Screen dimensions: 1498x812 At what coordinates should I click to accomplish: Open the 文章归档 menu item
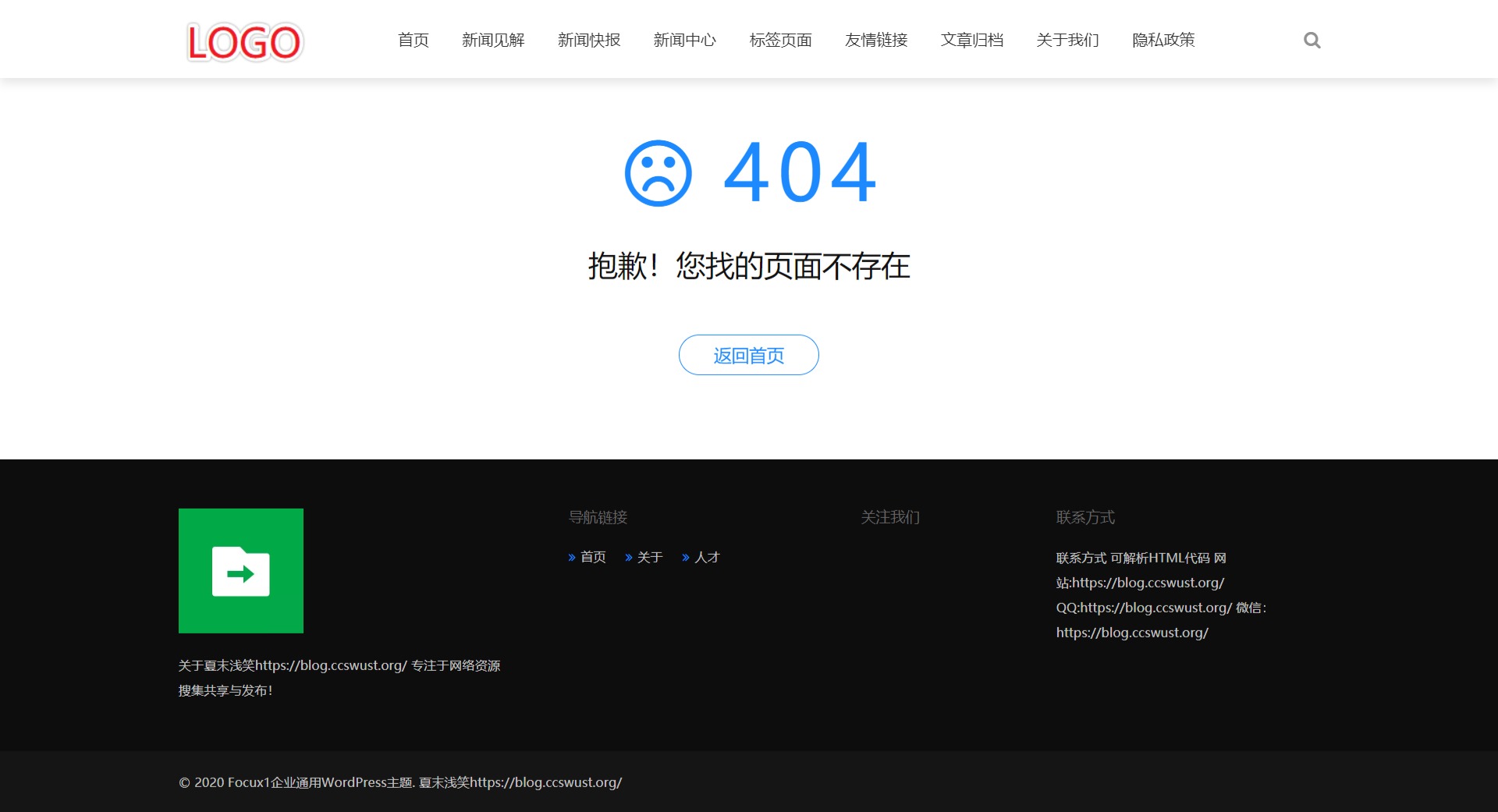pos(972,40)
